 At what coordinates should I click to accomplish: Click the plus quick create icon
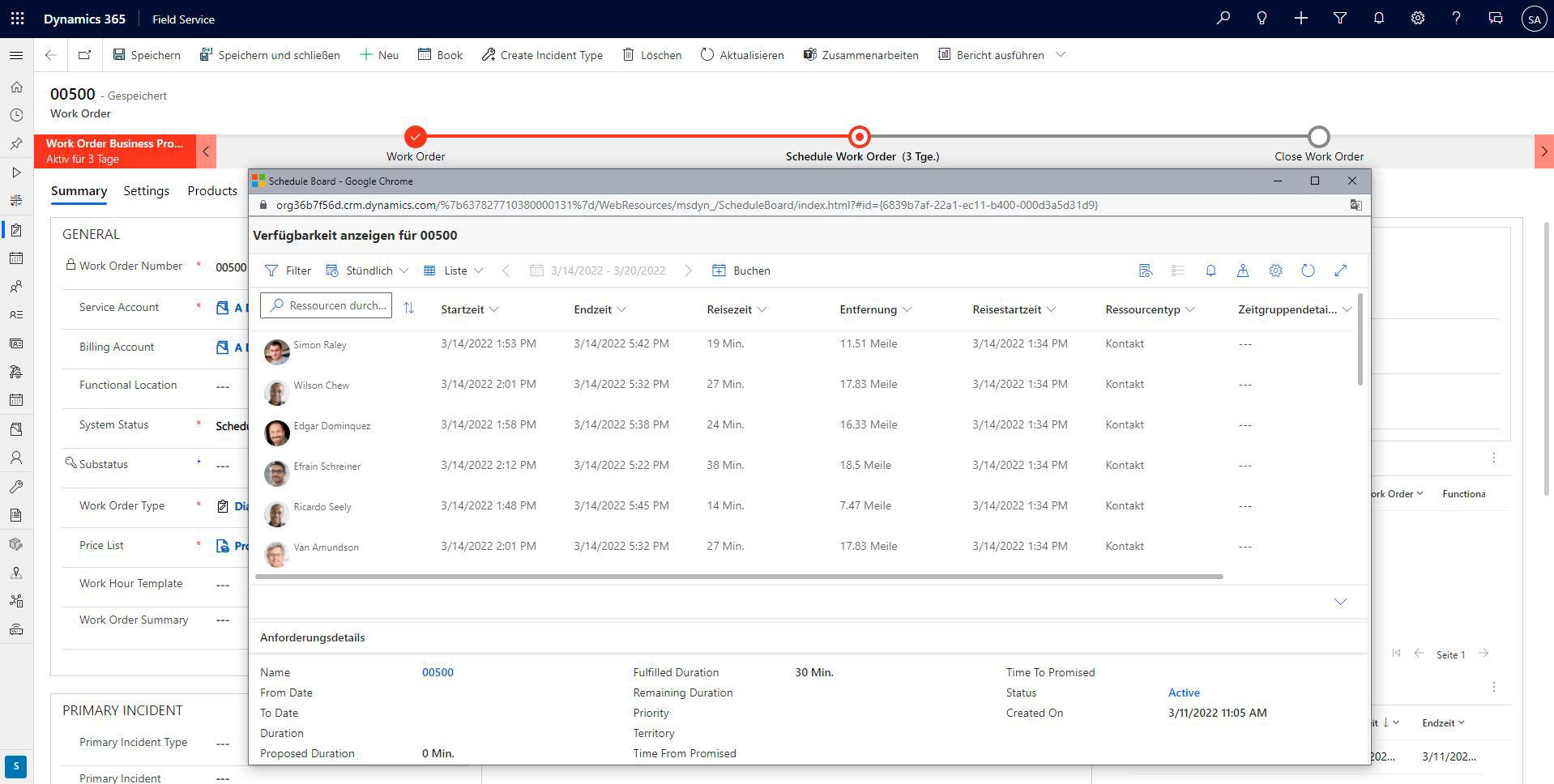click(1300, 19)
